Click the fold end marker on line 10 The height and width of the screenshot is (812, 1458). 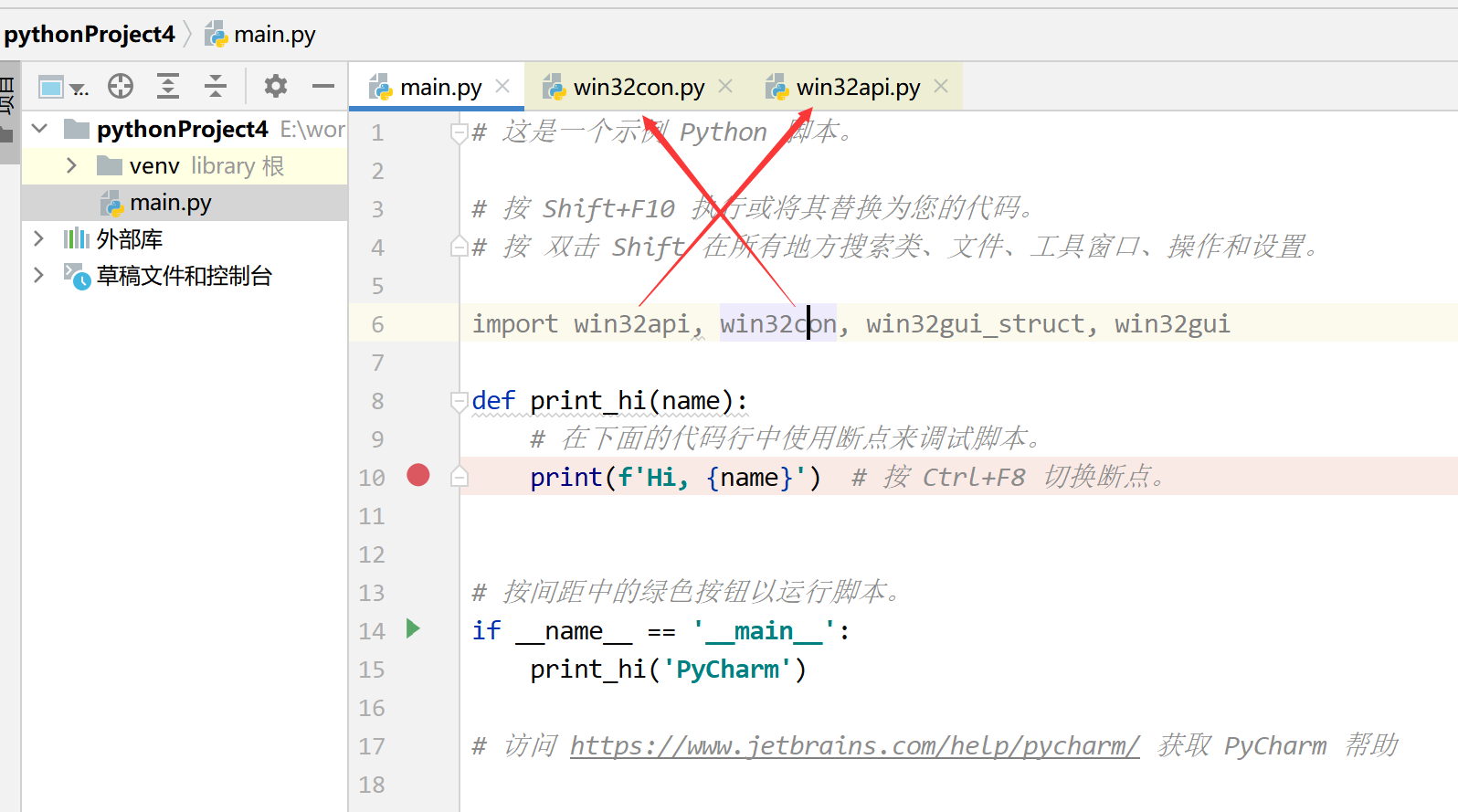[x=460, y=477]
